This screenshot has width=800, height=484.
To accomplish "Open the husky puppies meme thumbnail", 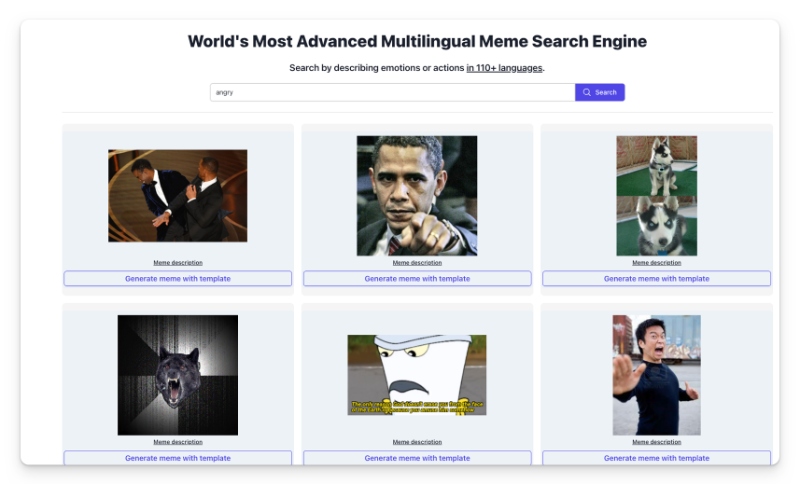I will point(657,195).
